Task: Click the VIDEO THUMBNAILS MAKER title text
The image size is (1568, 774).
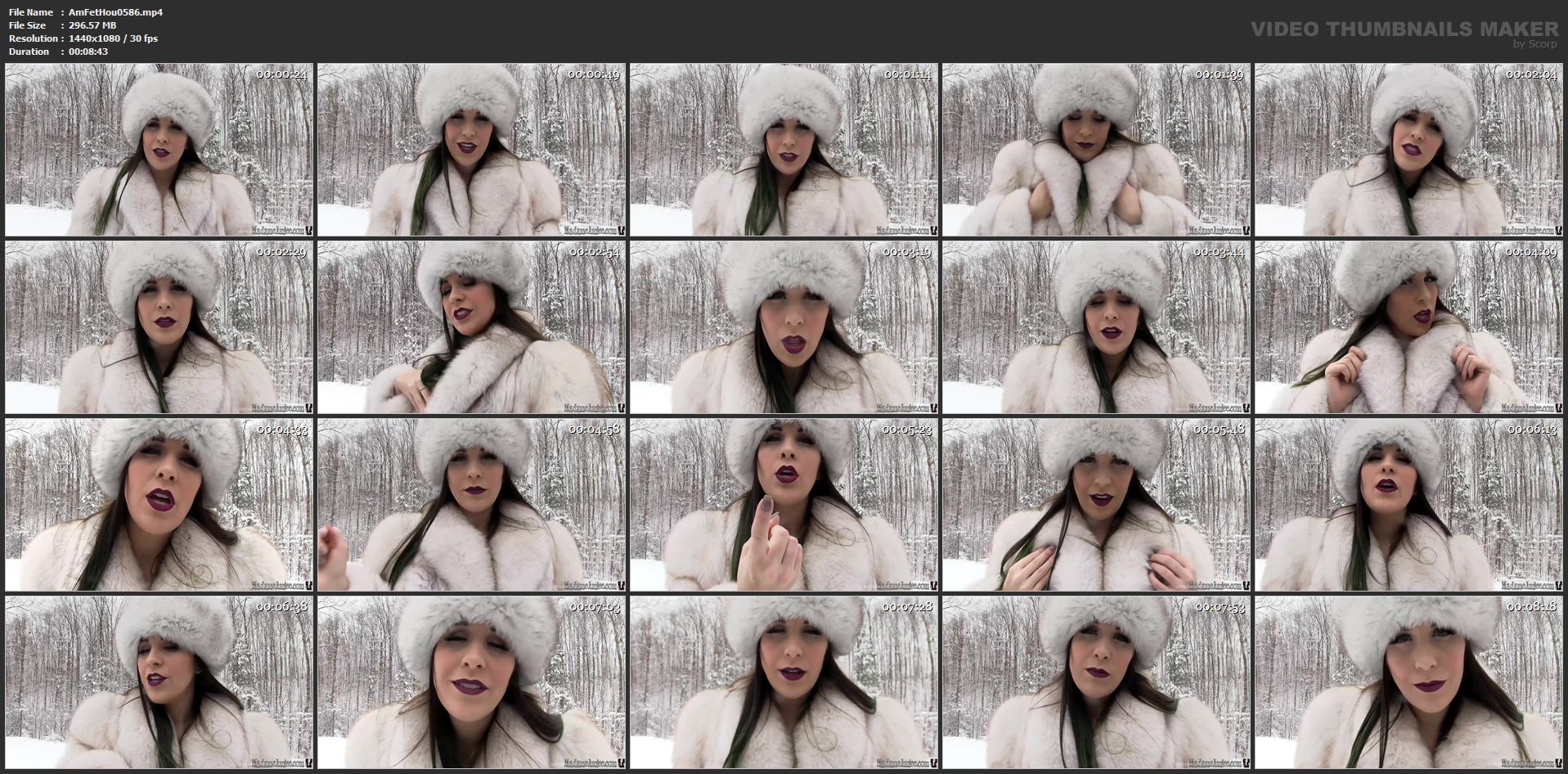Action: (1404, 29)
